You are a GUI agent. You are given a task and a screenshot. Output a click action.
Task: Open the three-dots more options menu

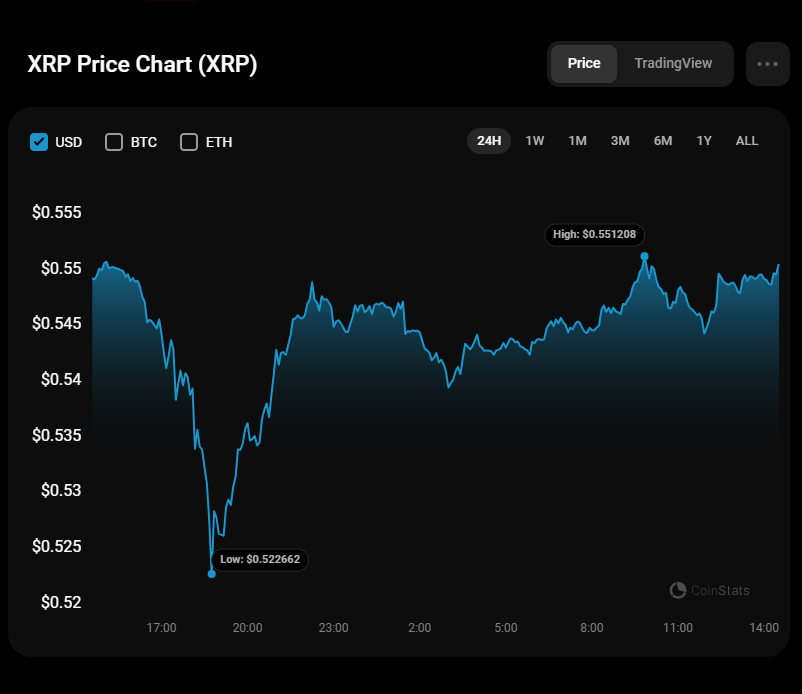click(767, 64)
